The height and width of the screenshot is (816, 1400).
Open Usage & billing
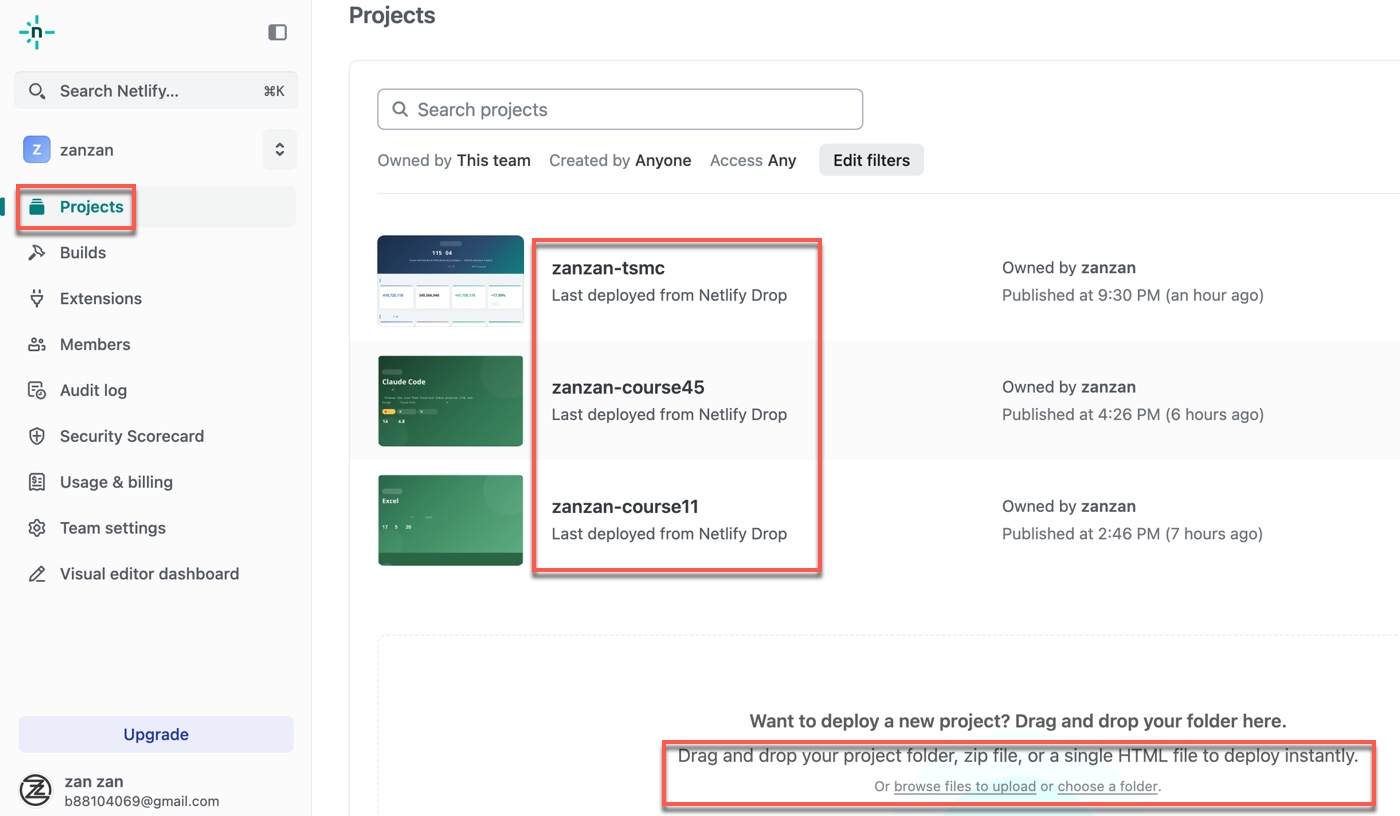point(155,482)
